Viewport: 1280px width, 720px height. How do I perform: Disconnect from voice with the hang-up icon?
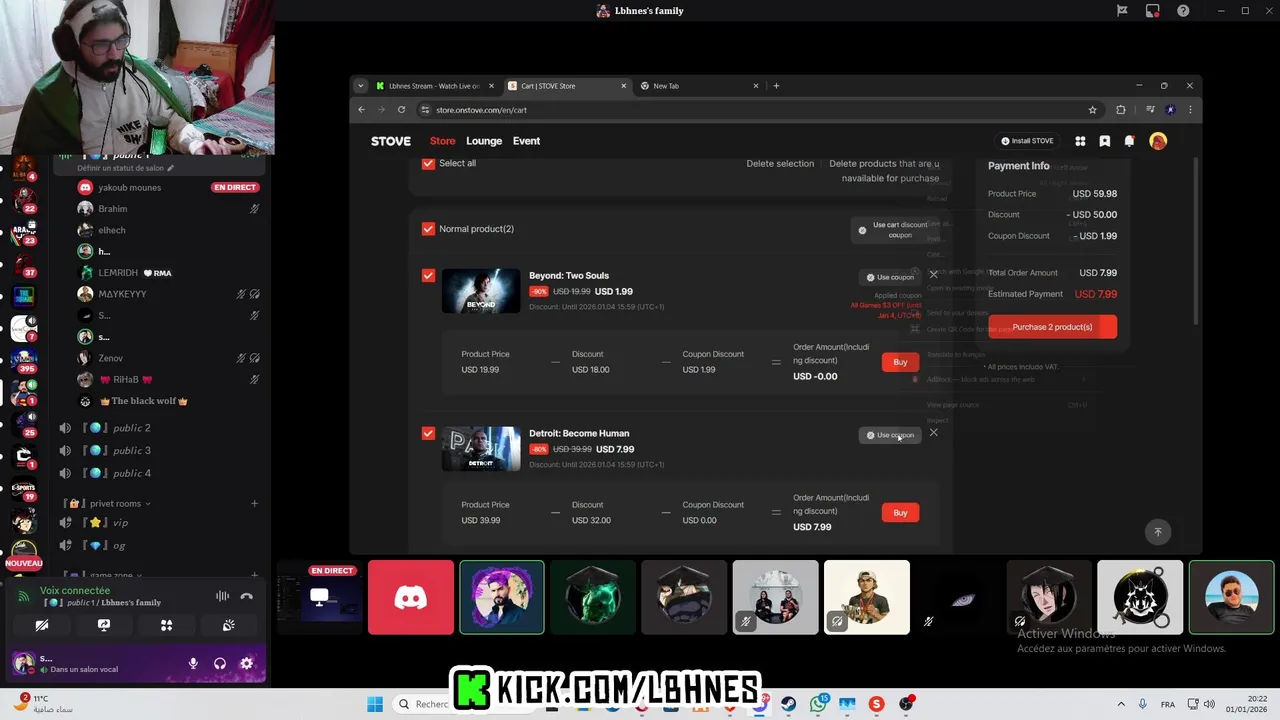(x=247, y=596)
